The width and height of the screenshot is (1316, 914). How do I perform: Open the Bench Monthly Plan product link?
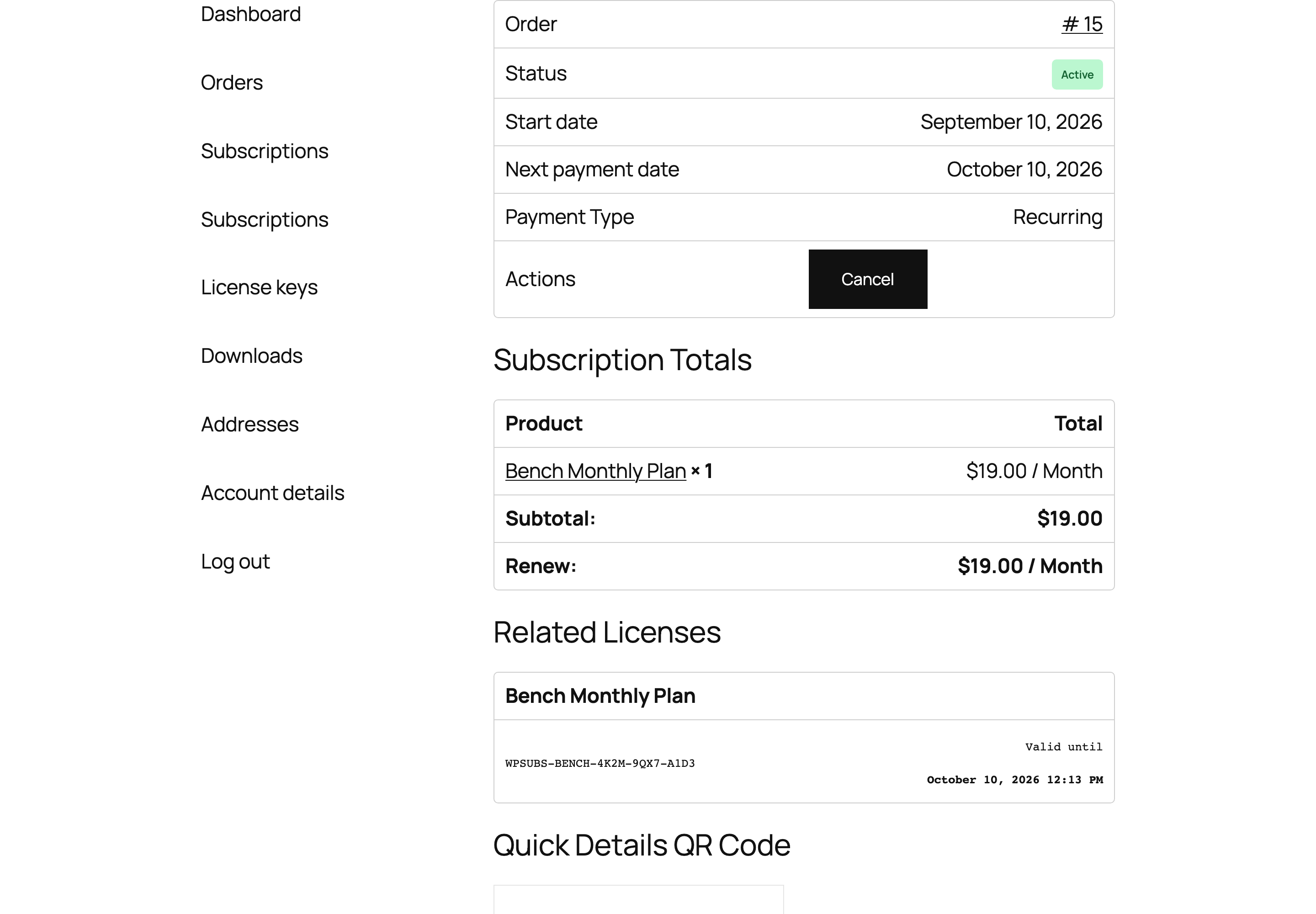(x=595, y=471)
